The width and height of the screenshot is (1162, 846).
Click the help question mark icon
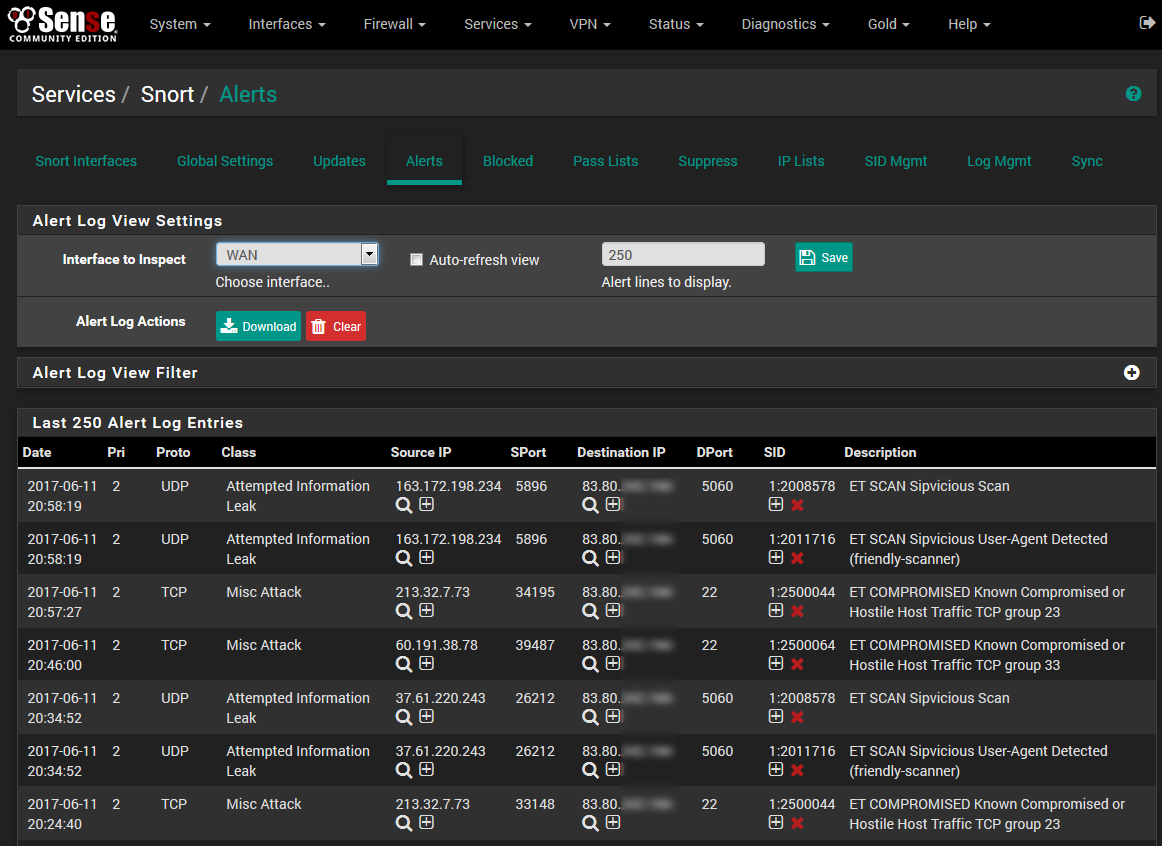click(x=1133, y=94)
